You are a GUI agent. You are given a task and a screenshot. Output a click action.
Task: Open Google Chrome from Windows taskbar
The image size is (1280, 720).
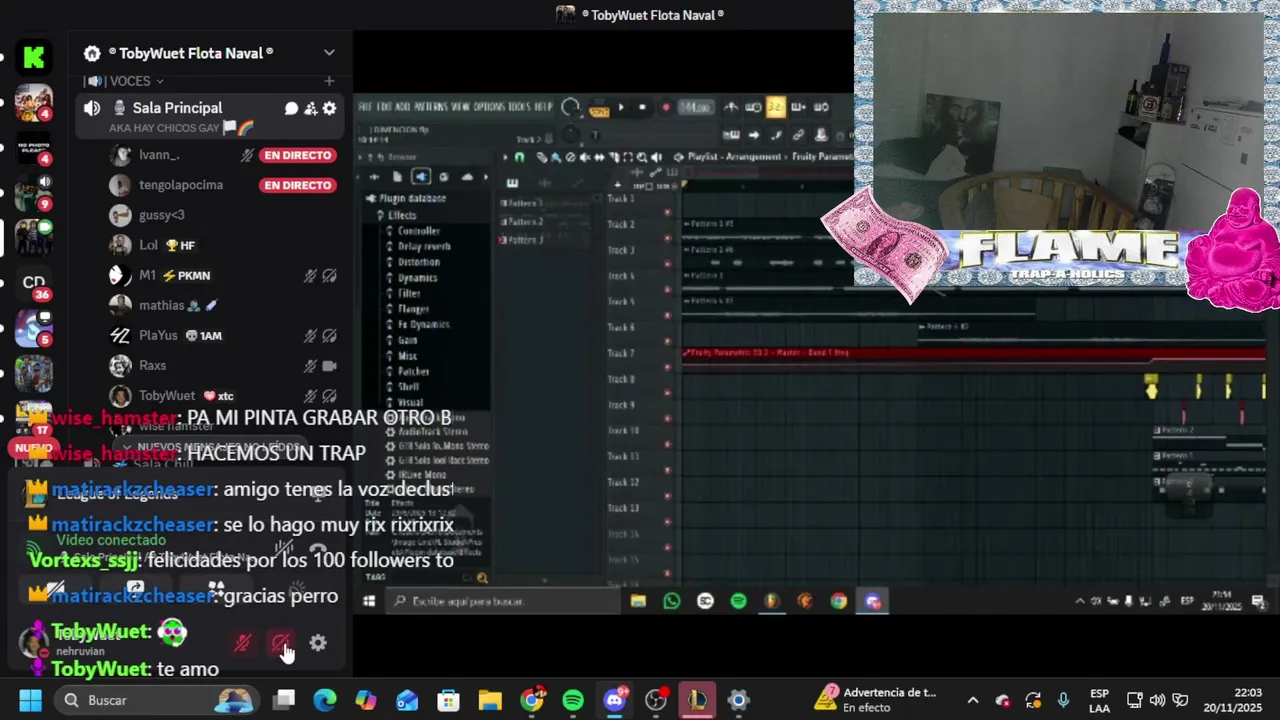[532, 700]
